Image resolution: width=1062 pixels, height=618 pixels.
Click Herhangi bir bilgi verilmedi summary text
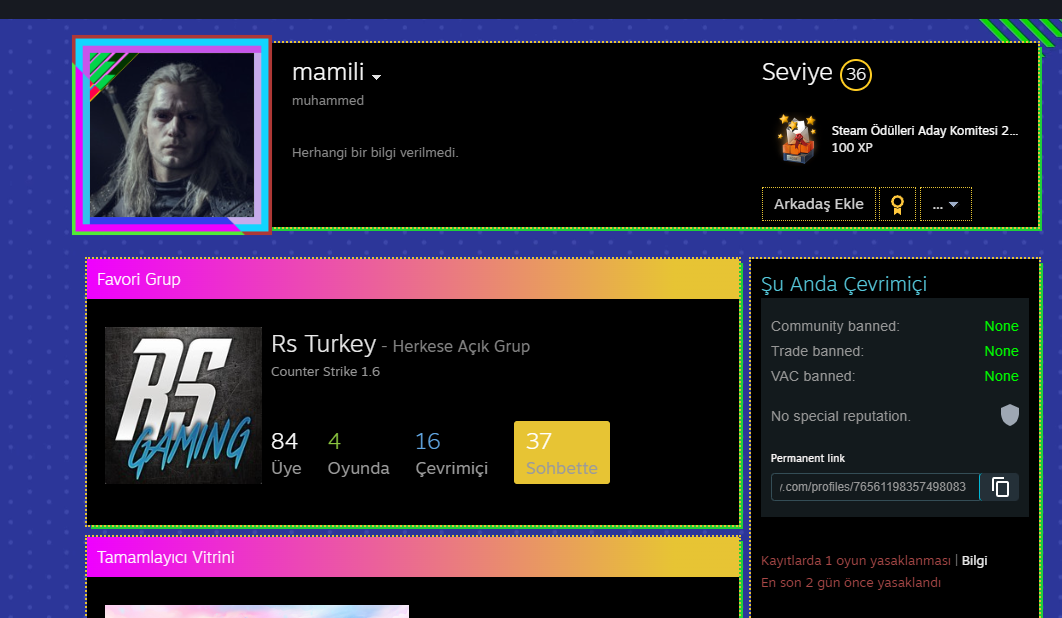click(x=375, y=152)
